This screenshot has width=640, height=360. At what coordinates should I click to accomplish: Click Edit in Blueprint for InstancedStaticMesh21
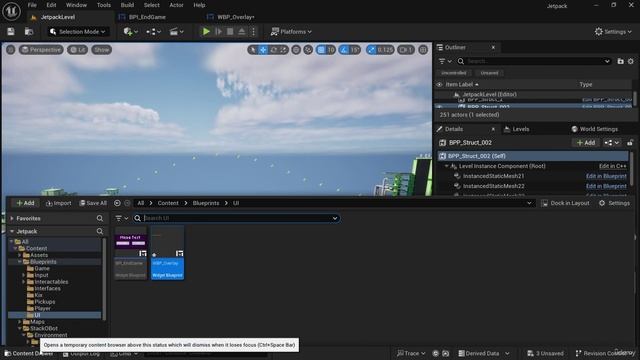606,176
